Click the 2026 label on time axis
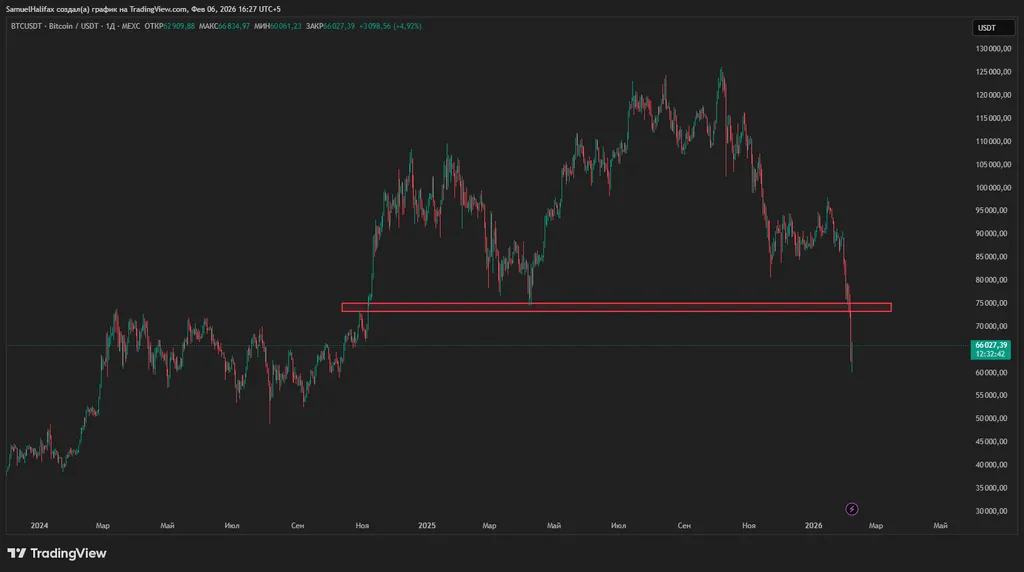 point(815,525)
